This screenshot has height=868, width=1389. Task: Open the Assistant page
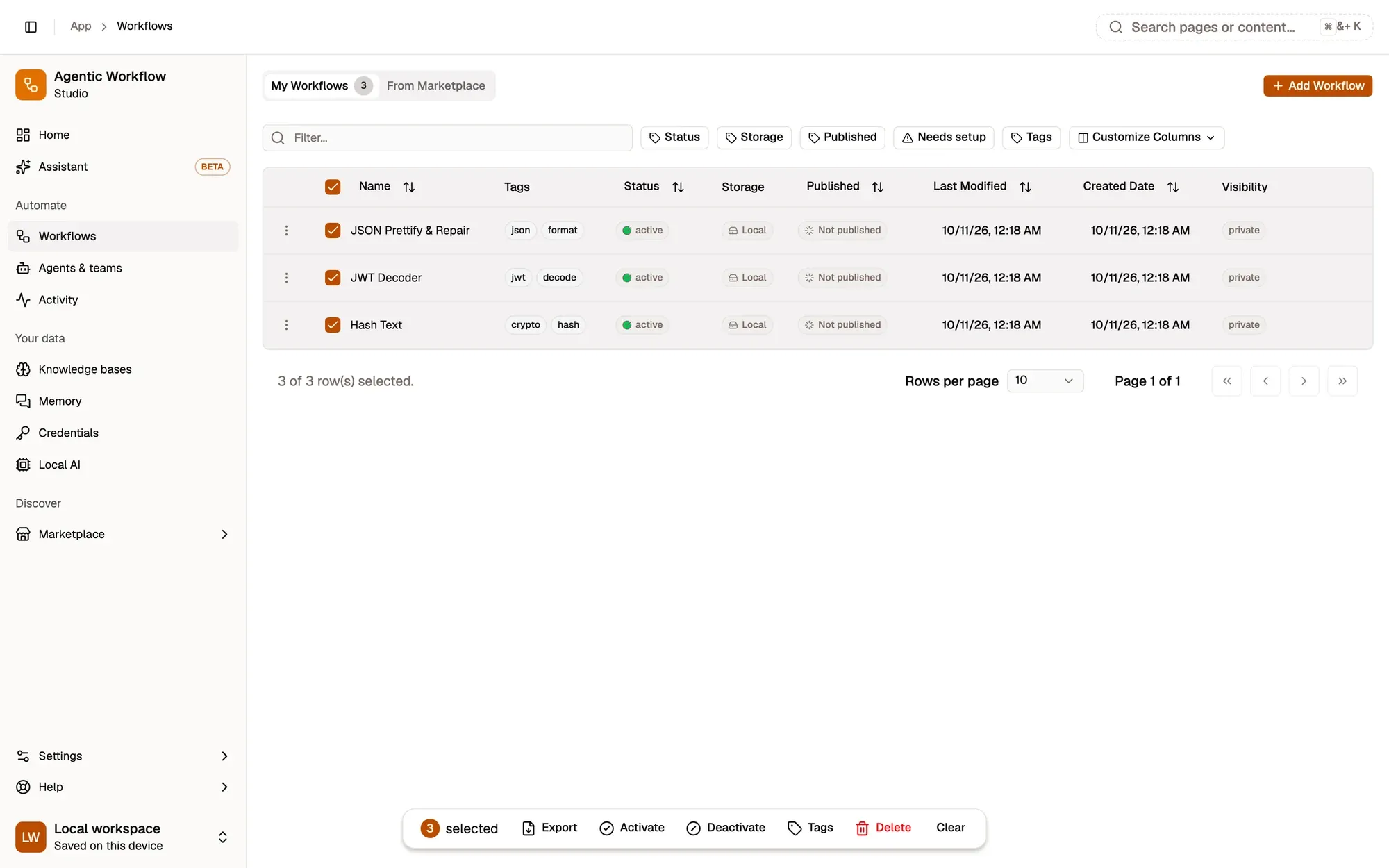[x=123, y=167]
